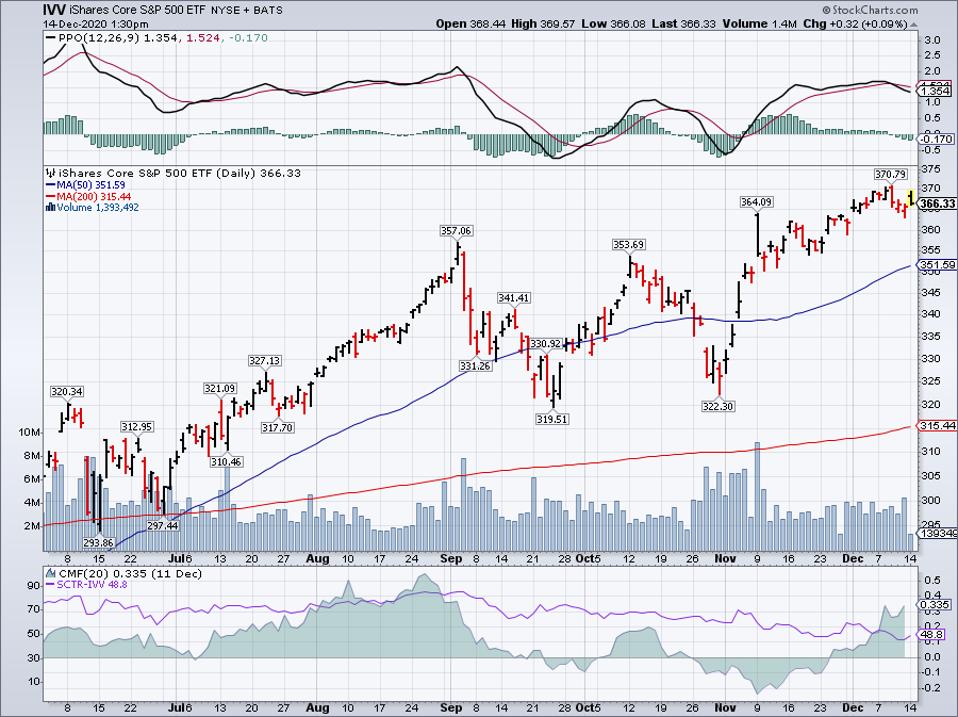This screenshot has height=717, width=958.
Task: Click the Chg +0.32 (+0.09%) value
Action: (x=855, y=24)
